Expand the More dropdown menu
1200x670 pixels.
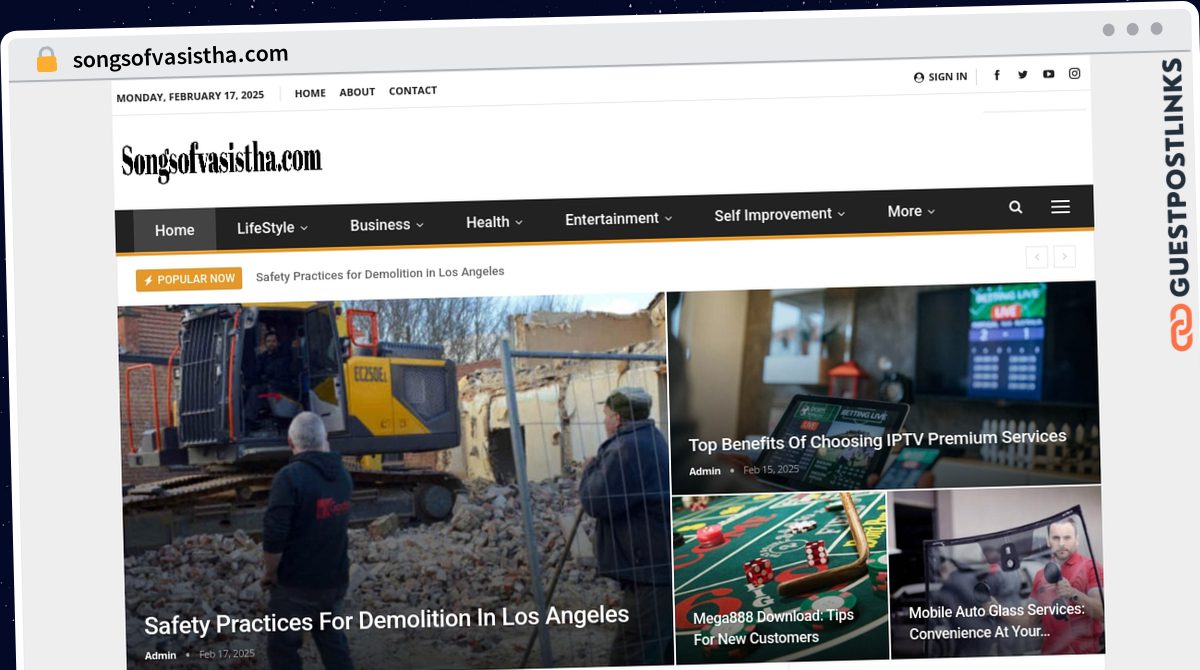point(911,211)
